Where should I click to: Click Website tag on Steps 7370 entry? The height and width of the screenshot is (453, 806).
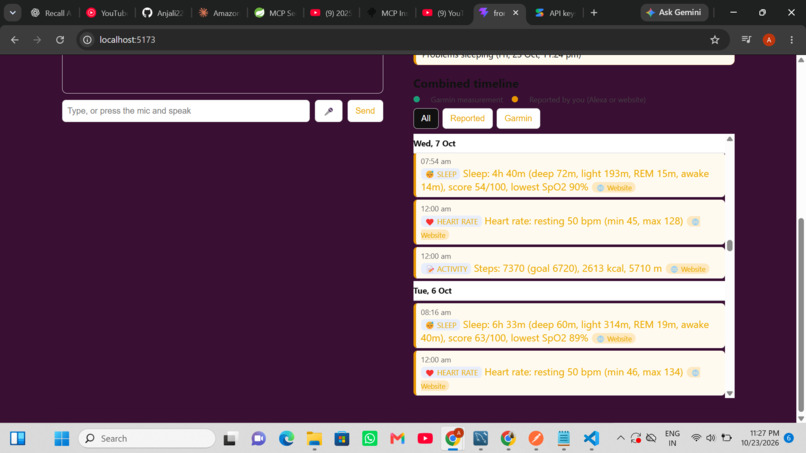coord(688,269)
